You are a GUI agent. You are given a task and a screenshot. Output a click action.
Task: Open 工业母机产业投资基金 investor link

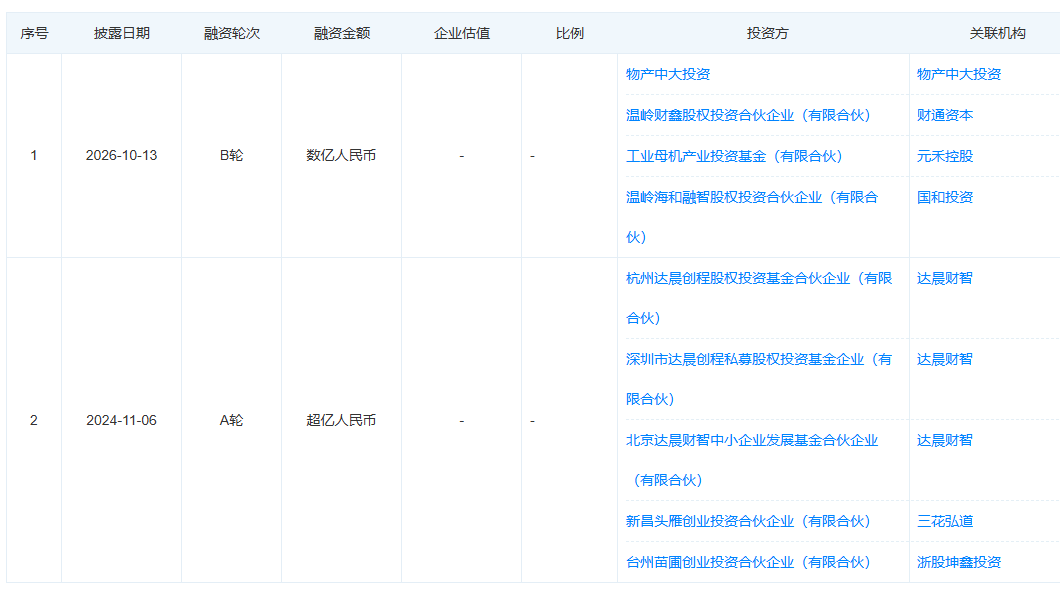(733, 156)
